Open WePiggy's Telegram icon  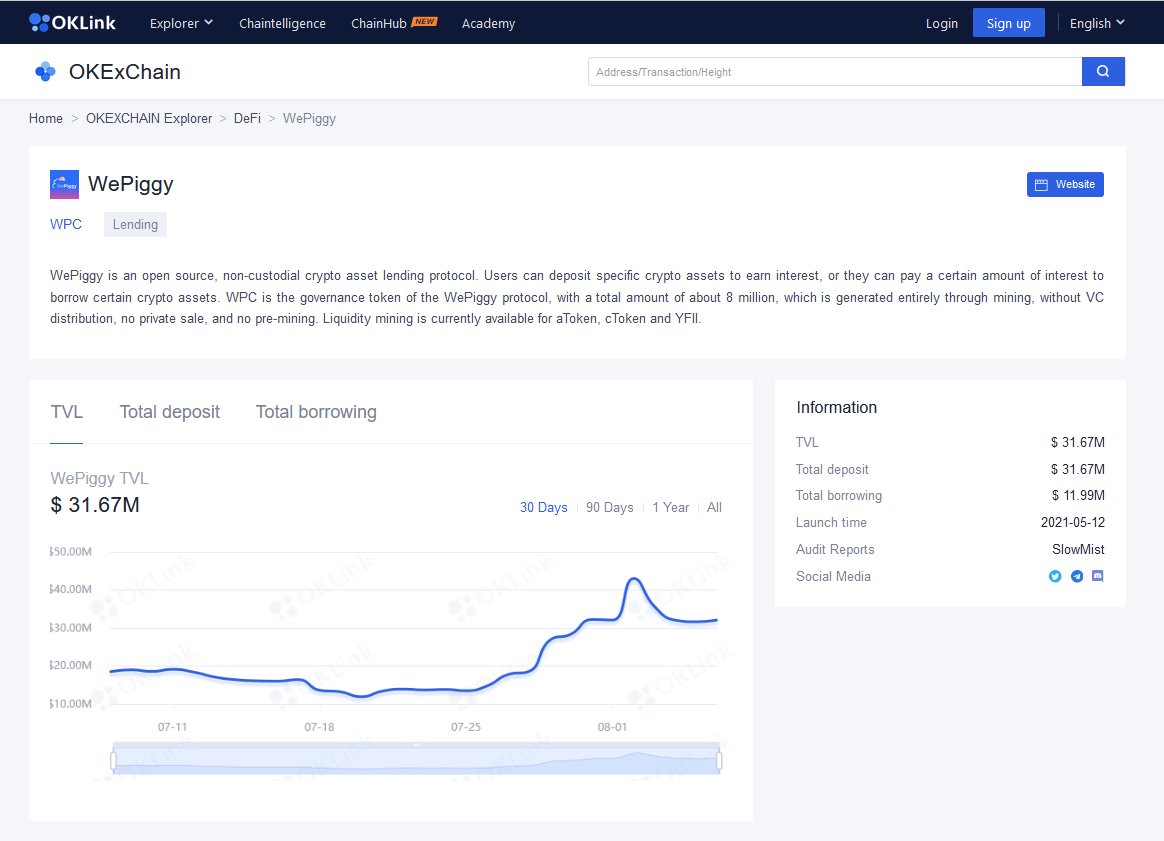[1076, 576]
